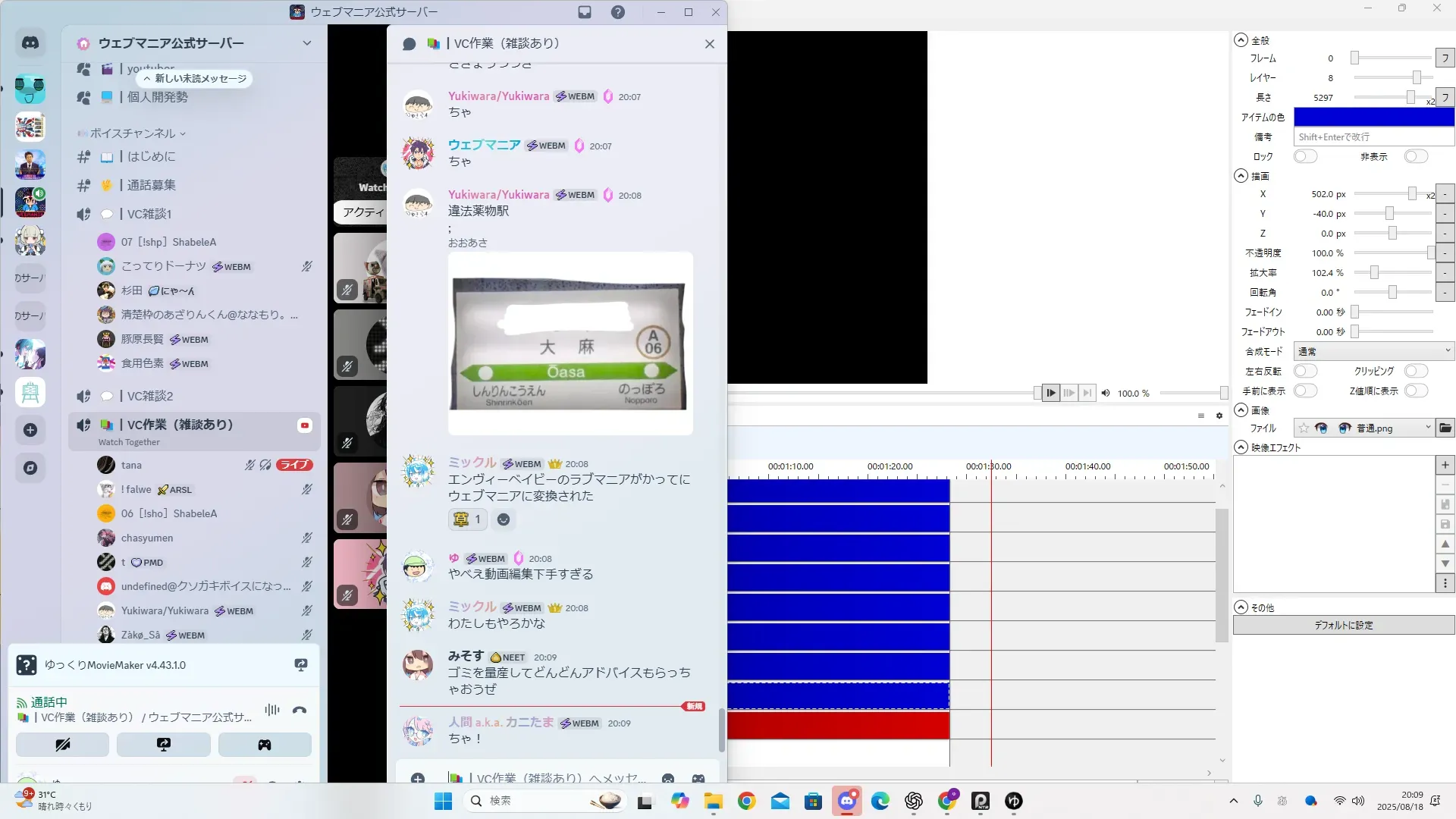The height and width of the screenshot is (819, 1456).
Task: Open Discord help question mark icon
Action: [618, 12]
